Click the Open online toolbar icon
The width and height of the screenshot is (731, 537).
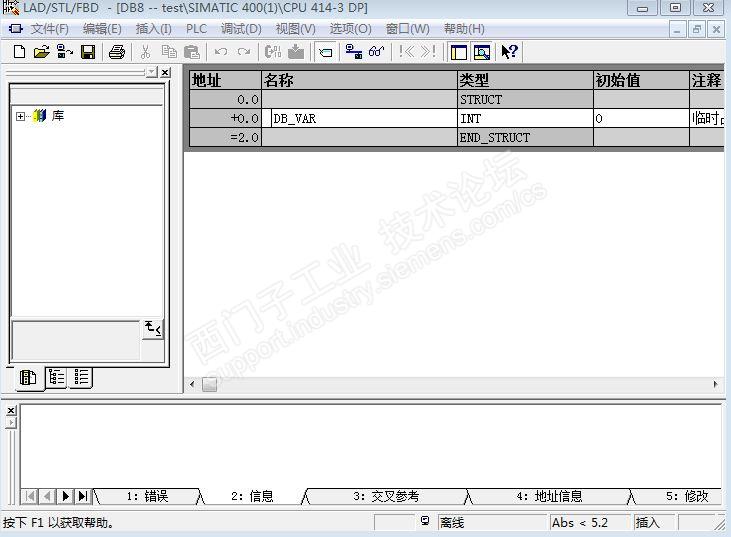point(64,52)
